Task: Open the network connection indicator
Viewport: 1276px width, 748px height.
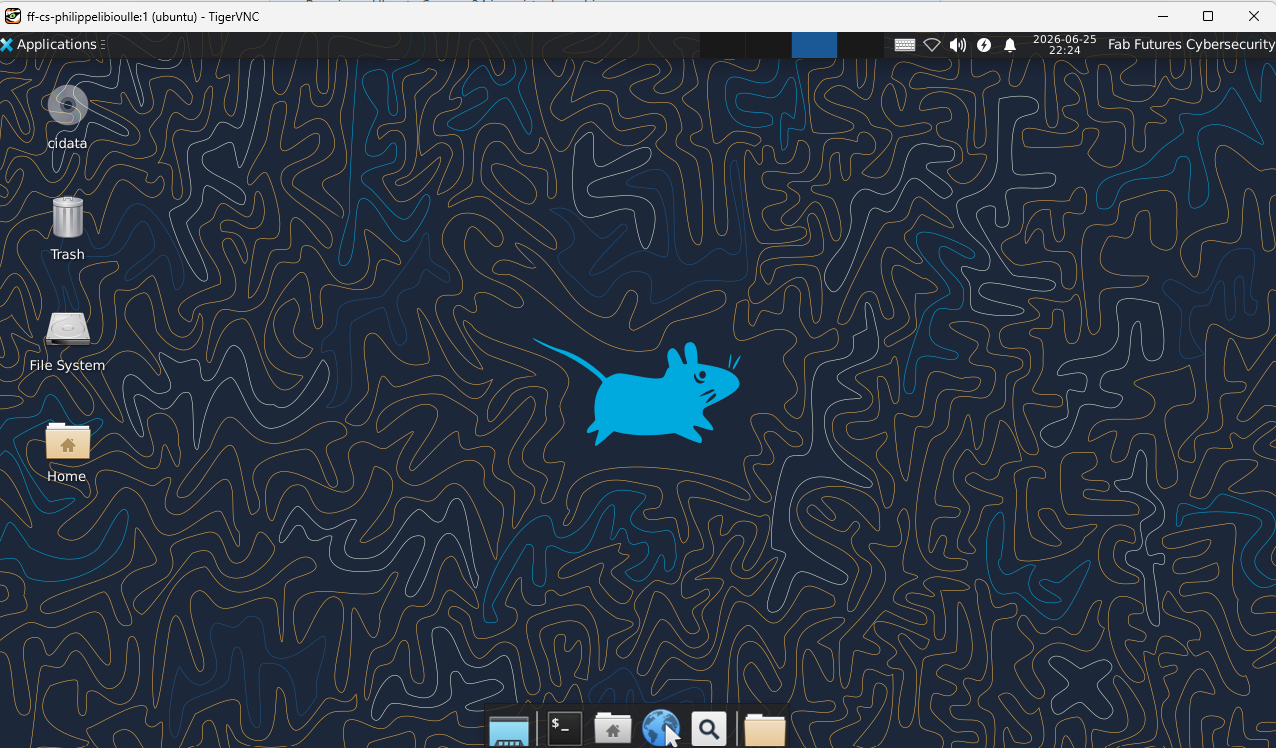Action: pyautogui.click(x=932, y=44)
